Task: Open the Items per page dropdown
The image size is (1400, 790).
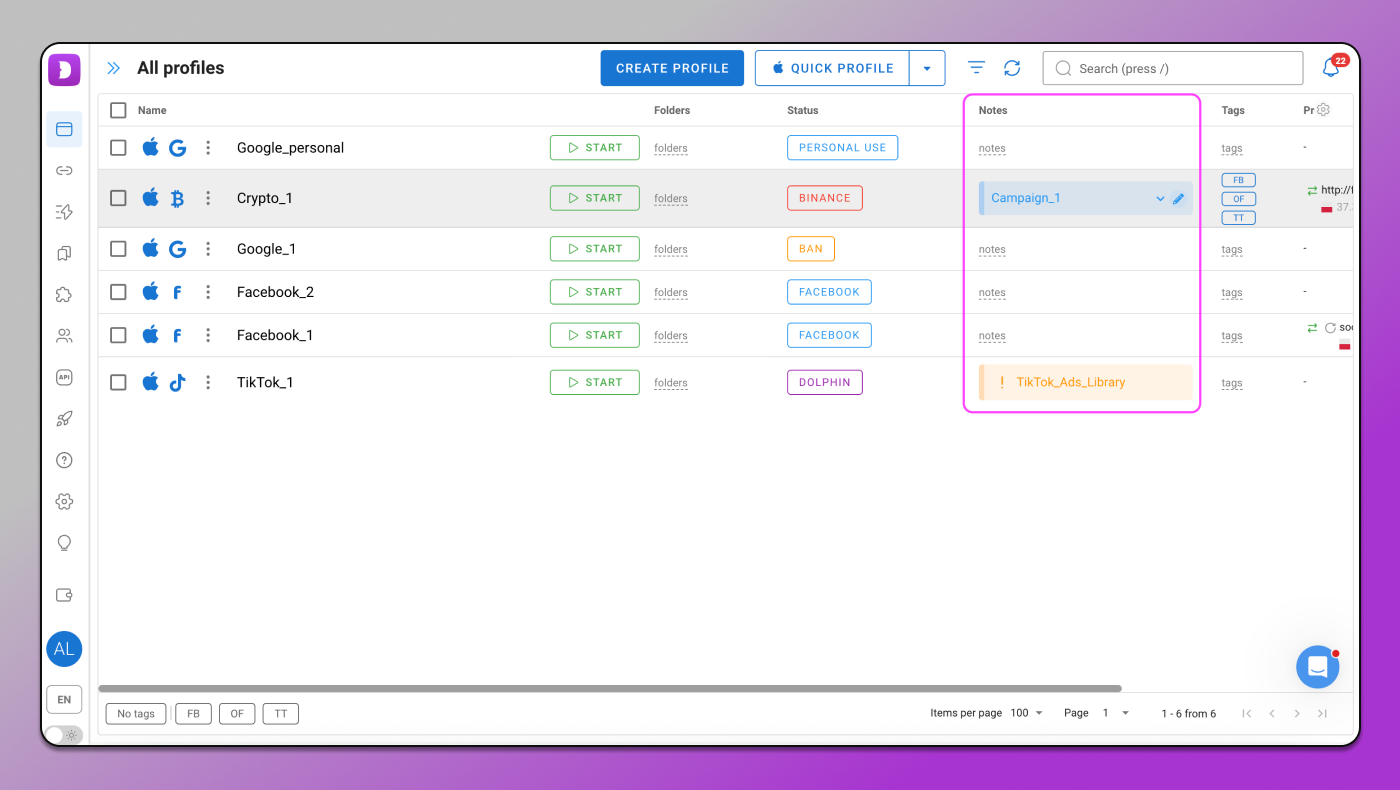Action: (x=1026, y=713)
